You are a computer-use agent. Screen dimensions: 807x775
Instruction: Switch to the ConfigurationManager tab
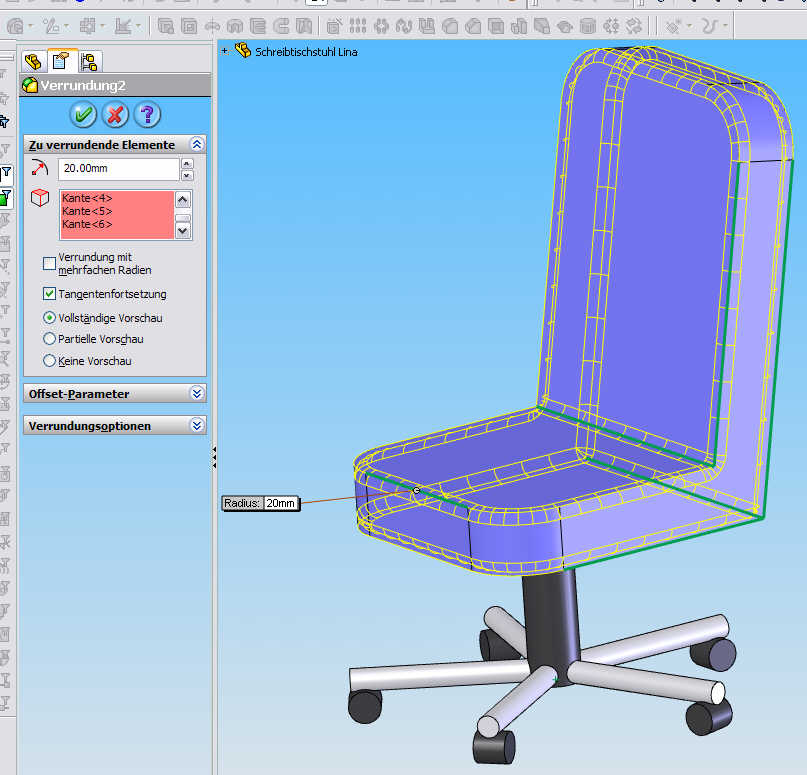click(x=89, y=62)
